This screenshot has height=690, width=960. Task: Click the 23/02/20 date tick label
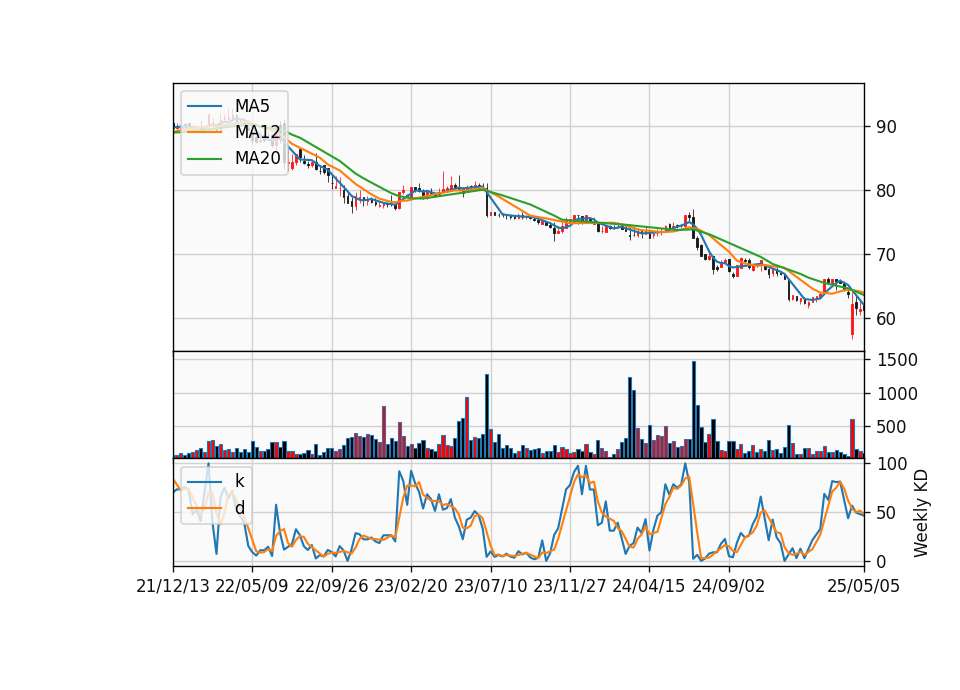(x=411, y=586)
